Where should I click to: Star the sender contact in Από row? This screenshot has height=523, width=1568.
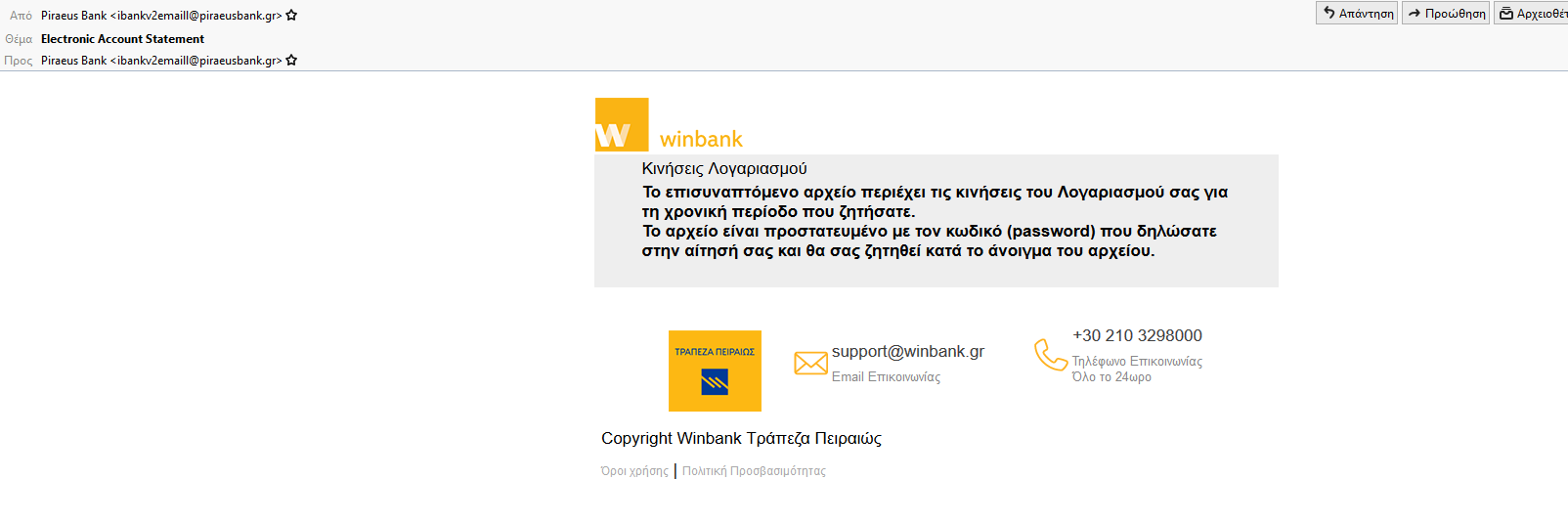(291, 16)
